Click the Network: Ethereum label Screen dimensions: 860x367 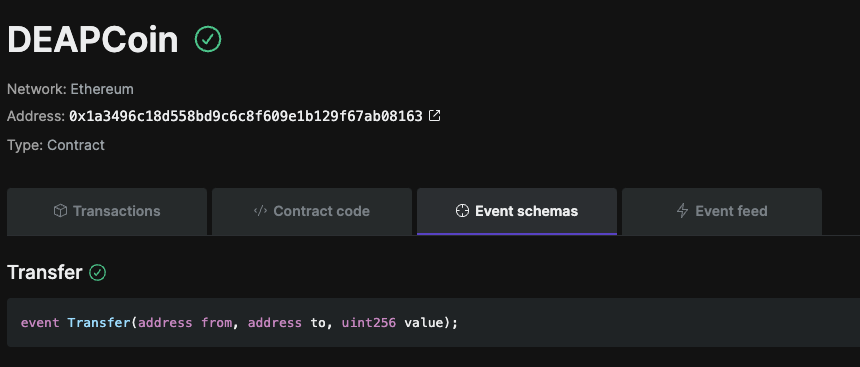click(x=70, y=89)
